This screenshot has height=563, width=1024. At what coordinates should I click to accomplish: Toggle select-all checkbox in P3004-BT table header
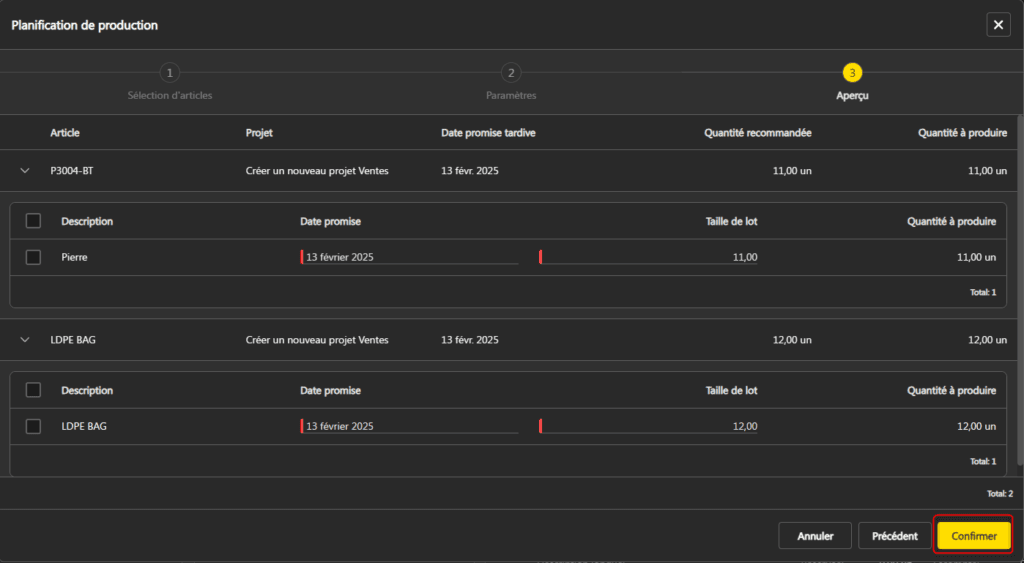[x=33, y=221]
